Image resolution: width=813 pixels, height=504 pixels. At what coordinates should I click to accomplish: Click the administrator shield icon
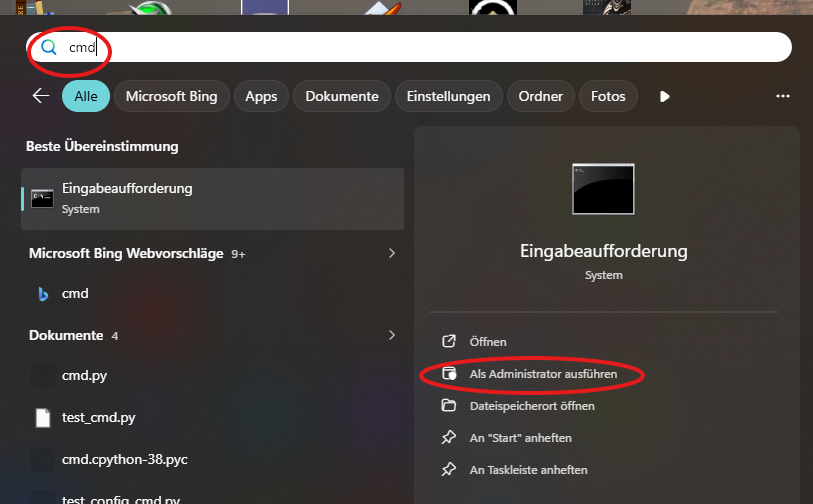[x=449, y=373]
